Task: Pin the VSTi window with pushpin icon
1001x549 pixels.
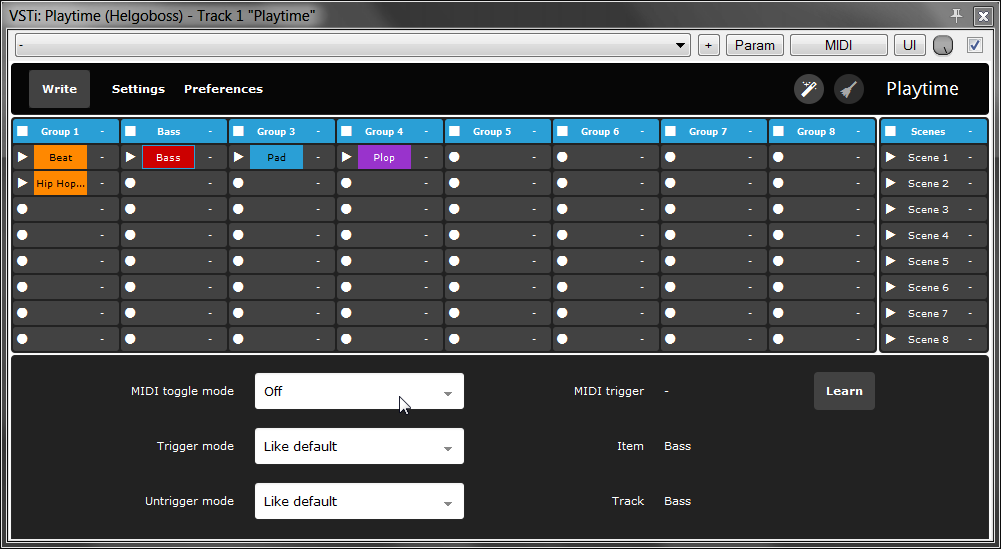Action: (x=956, y=15)
